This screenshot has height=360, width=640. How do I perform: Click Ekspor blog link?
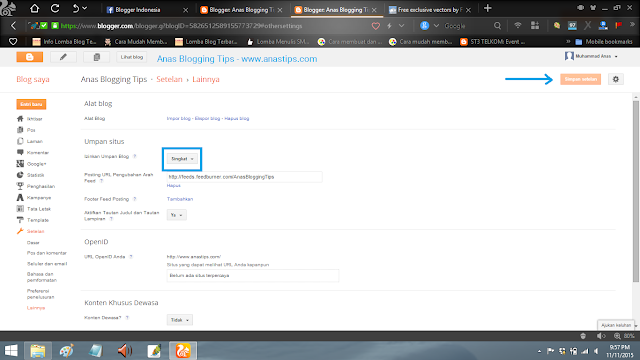click(207, 118)
